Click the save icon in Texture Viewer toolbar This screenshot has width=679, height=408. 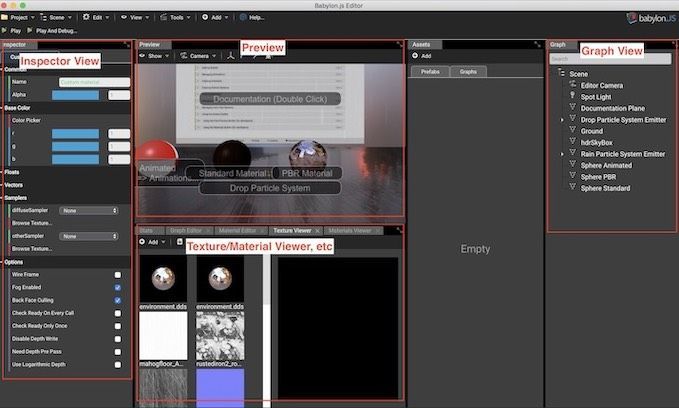pos(180,242)
